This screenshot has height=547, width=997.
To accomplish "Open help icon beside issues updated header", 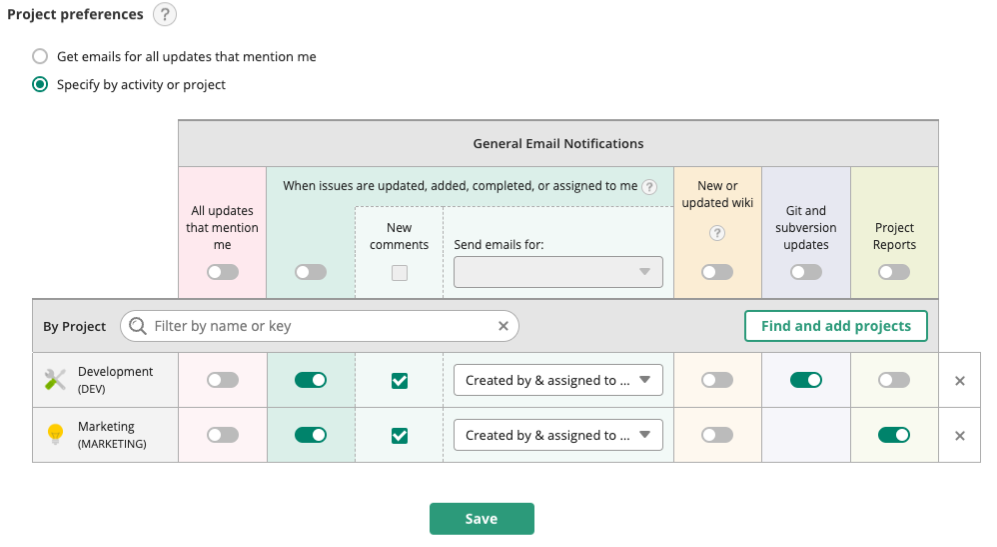I will click(x=650, y=186).
